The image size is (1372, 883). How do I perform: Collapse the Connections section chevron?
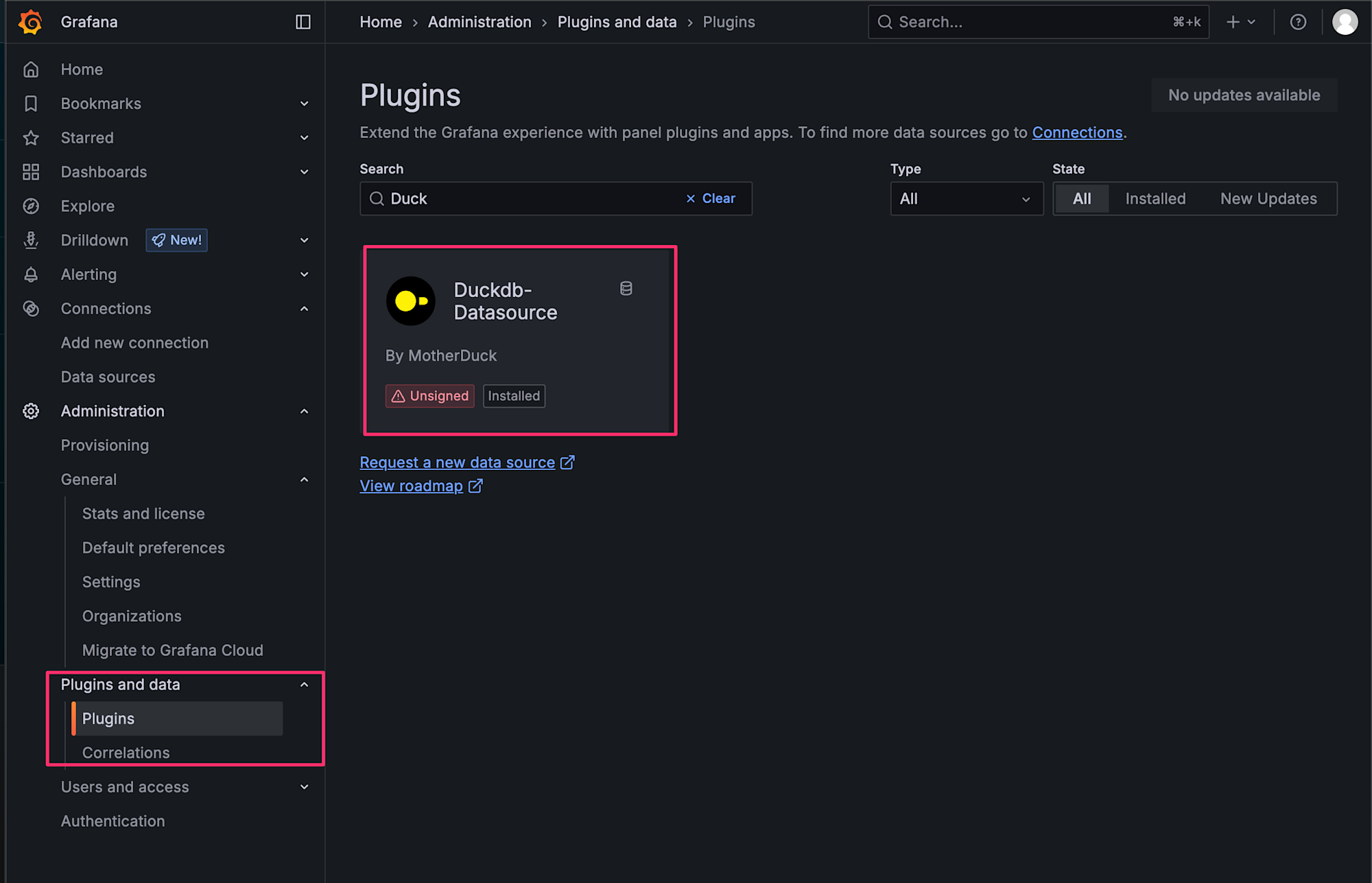(304, 309)
